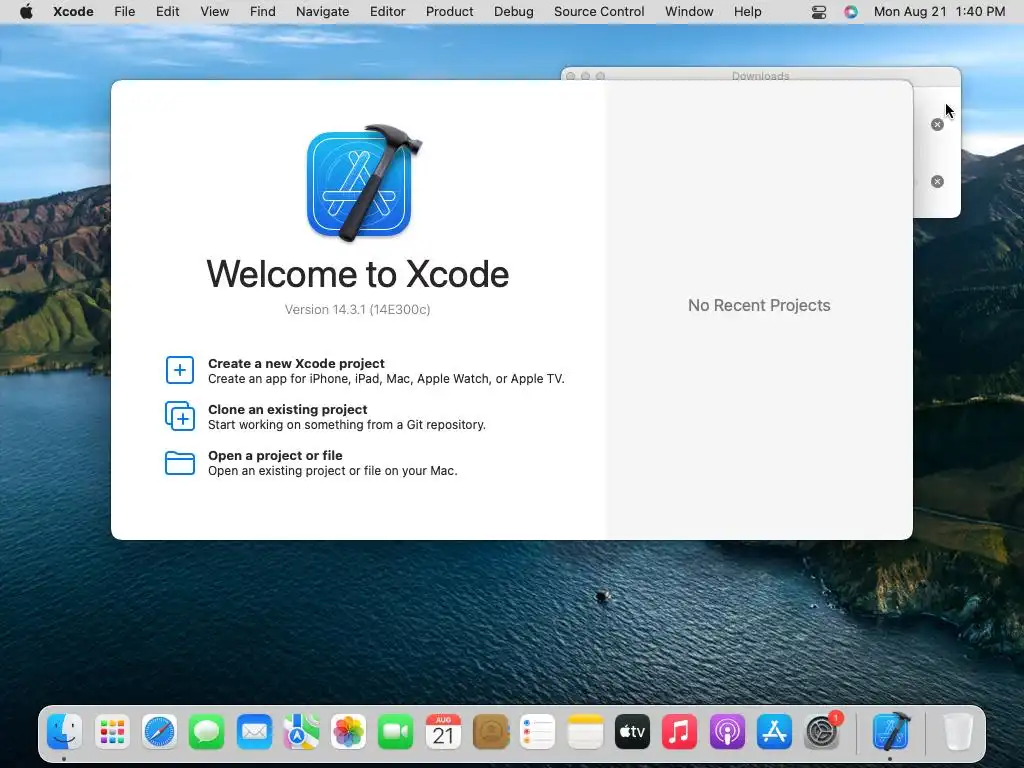1024x768 pixels.
Task: Open the Source Control menu
Action: (599, 12)
